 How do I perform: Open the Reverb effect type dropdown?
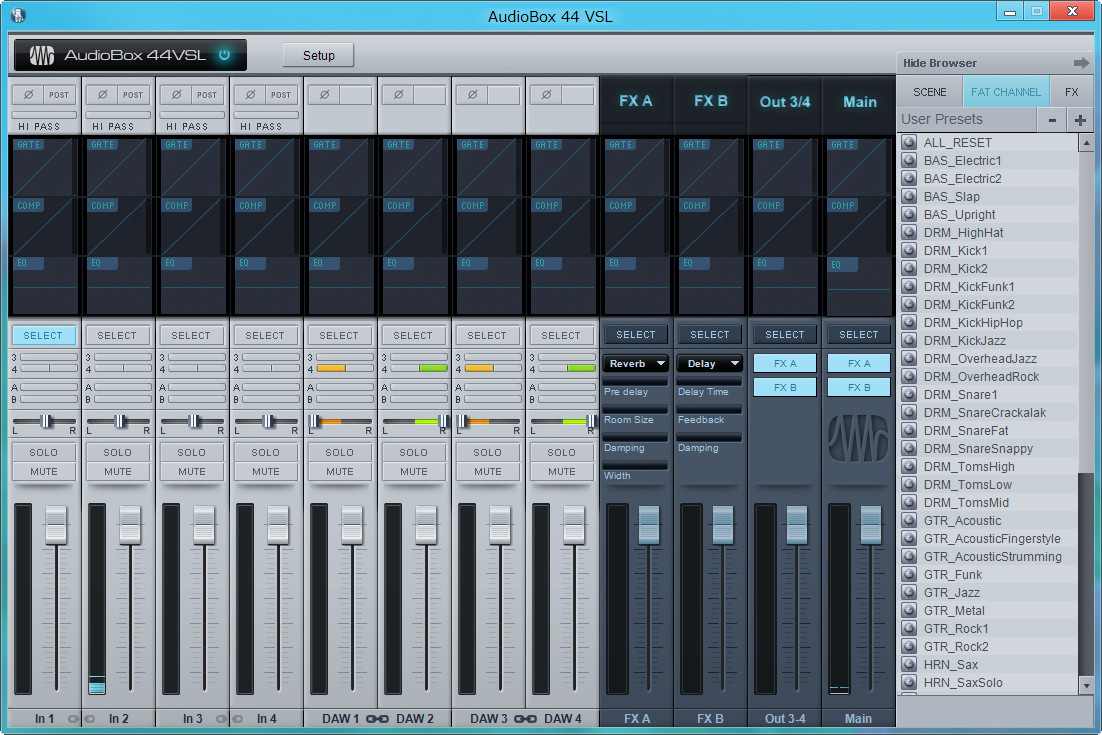click(x=636, y=363)
